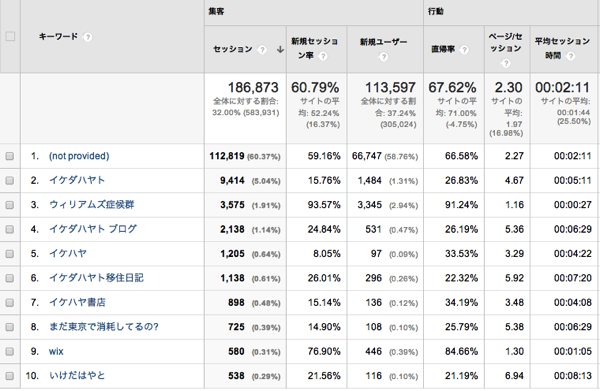Sort by the セッション column header
This screenshot has width=600, height=391.
233,49
